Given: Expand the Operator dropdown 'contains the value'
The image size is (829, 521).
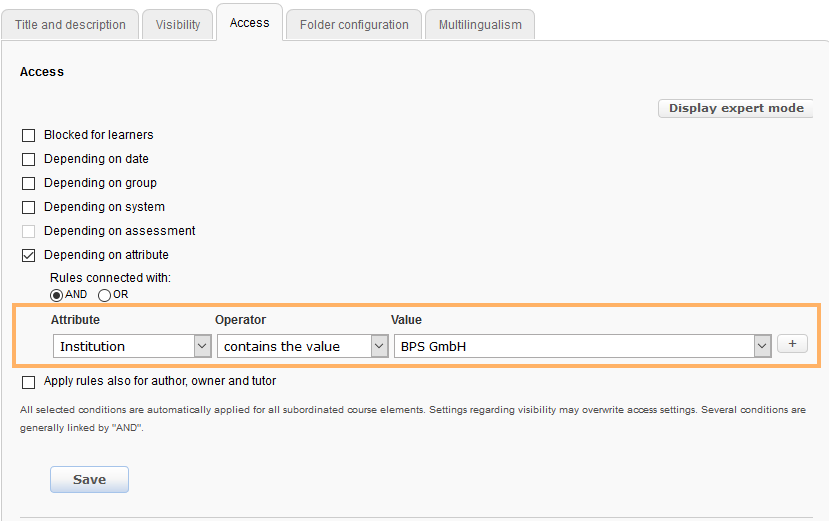Looking at the screenshot, I should pos(304,346).
